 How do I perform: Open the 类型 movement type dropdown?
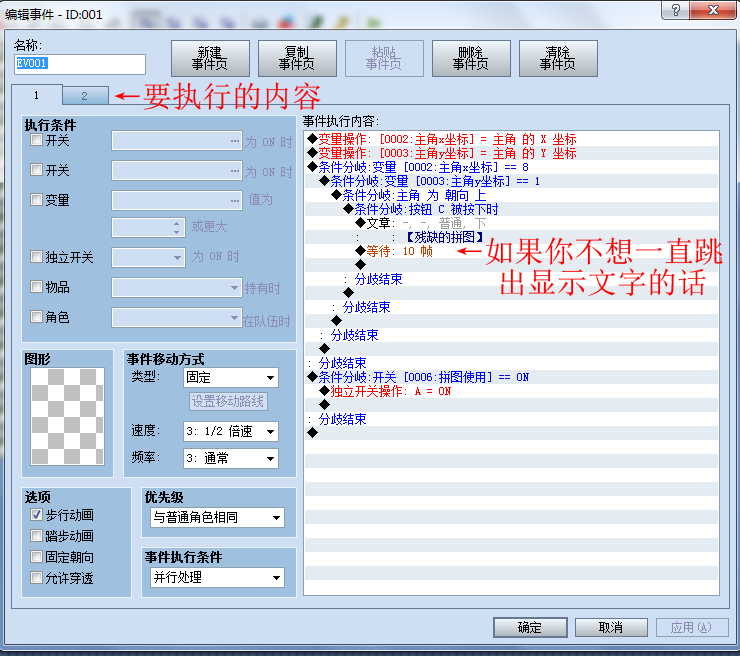[231, 377]
